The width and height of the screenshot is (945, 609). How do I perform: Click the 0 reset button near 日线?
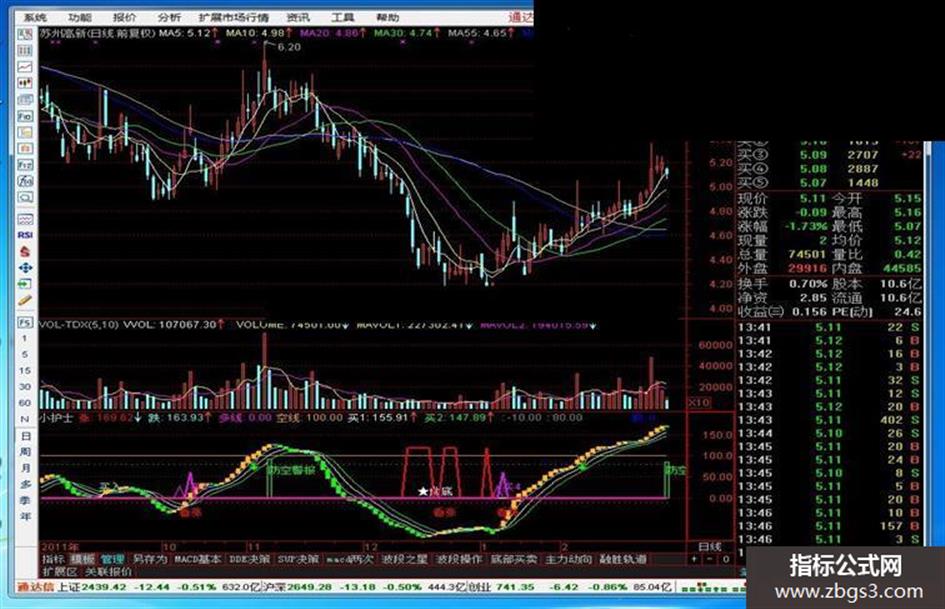point(726,560)
